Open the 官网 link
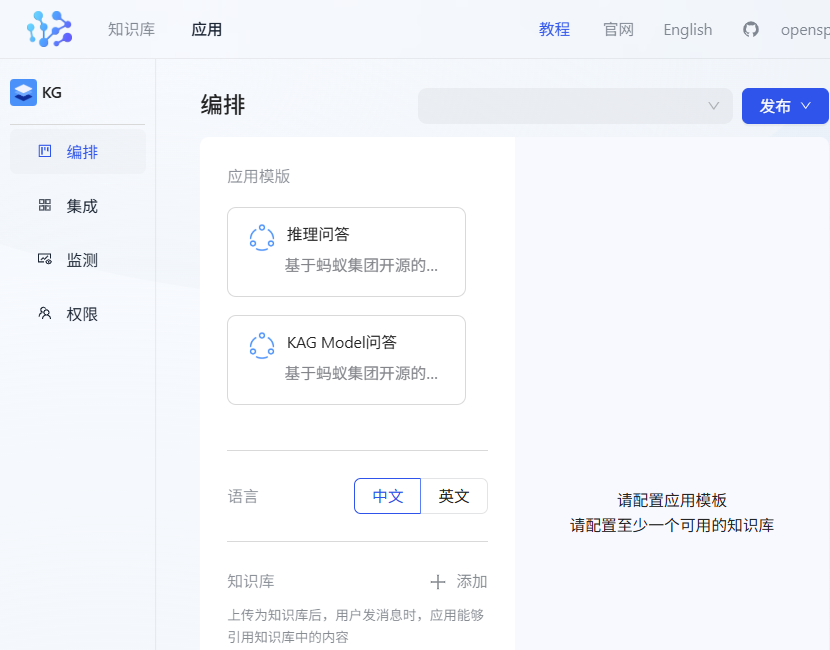Viewport: 830px width, 650px height. (x=618, y=30)
